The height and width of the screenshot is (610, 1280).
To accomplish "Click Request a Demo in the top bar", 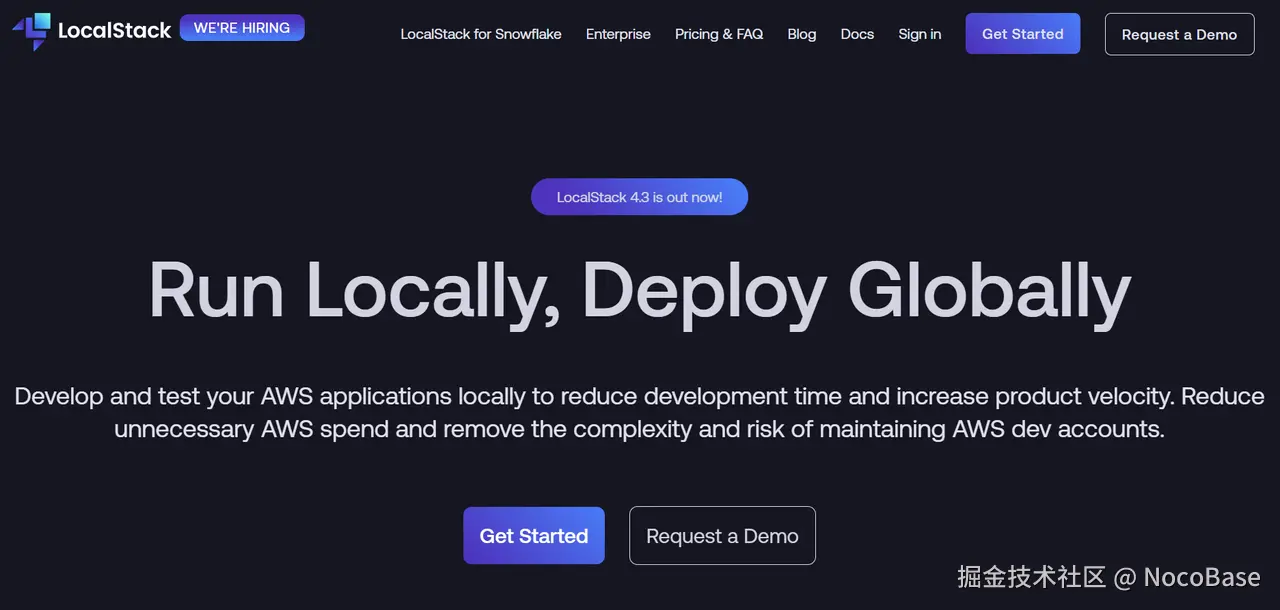I will (x=1179, y=34).
